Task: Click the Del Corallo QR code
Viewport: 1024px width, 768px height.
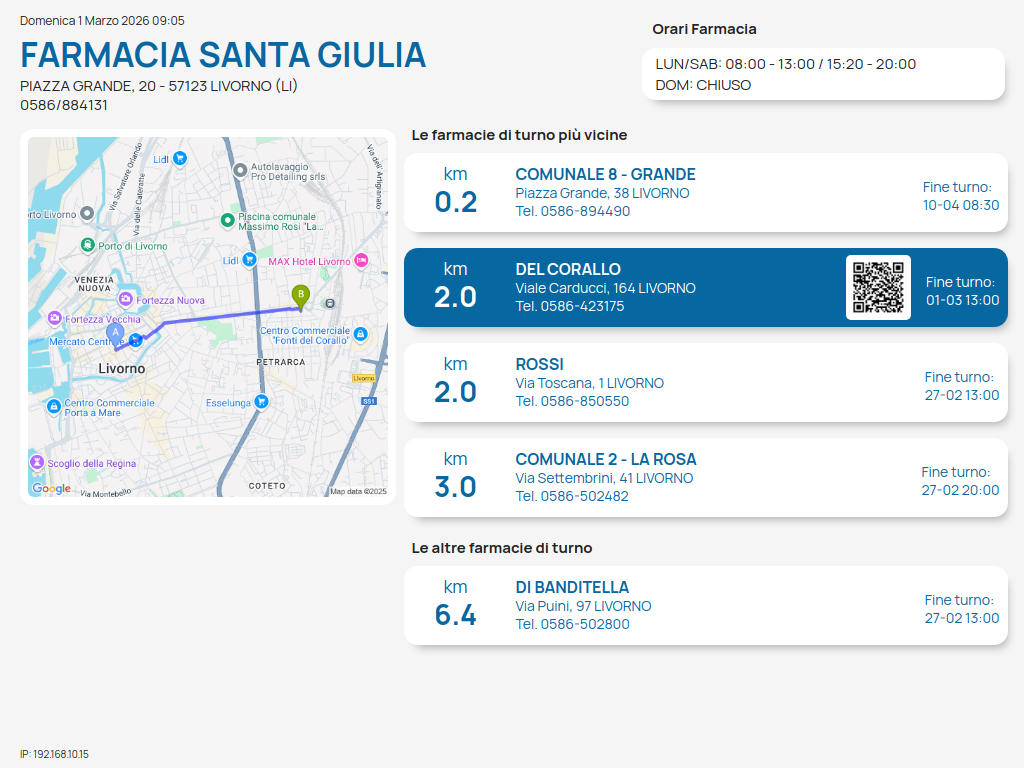Action: [x=878, y=288]
